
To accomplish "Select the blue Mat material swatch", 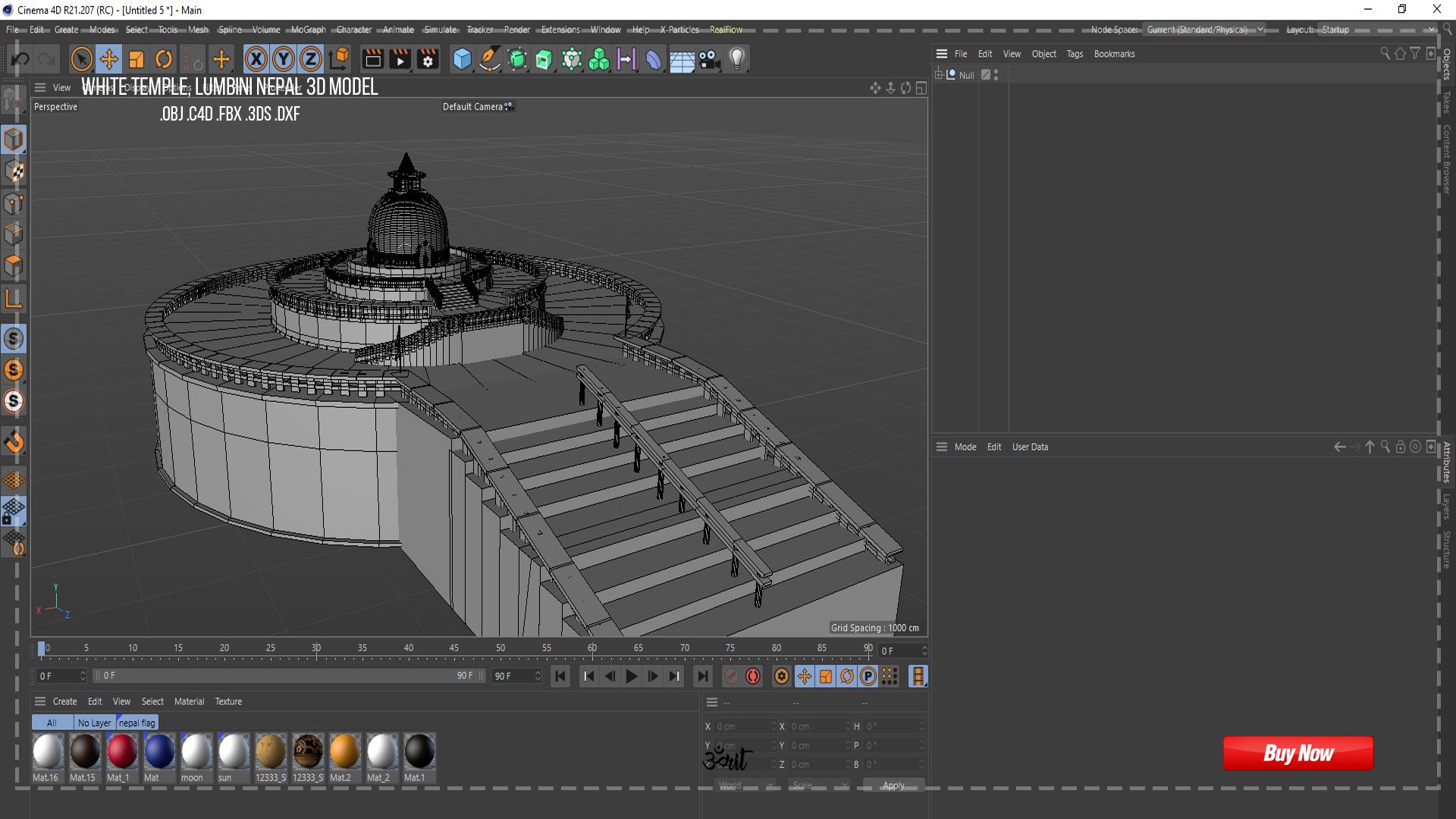I will coord(158,757).
